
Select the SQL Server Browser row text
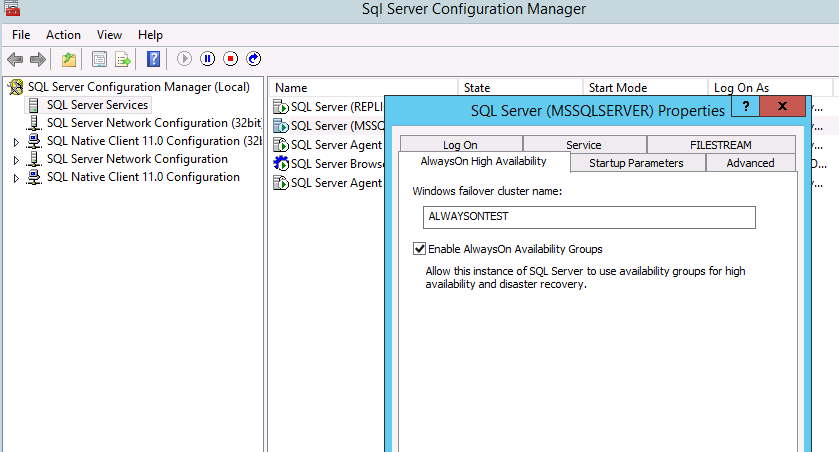[337, 163]
